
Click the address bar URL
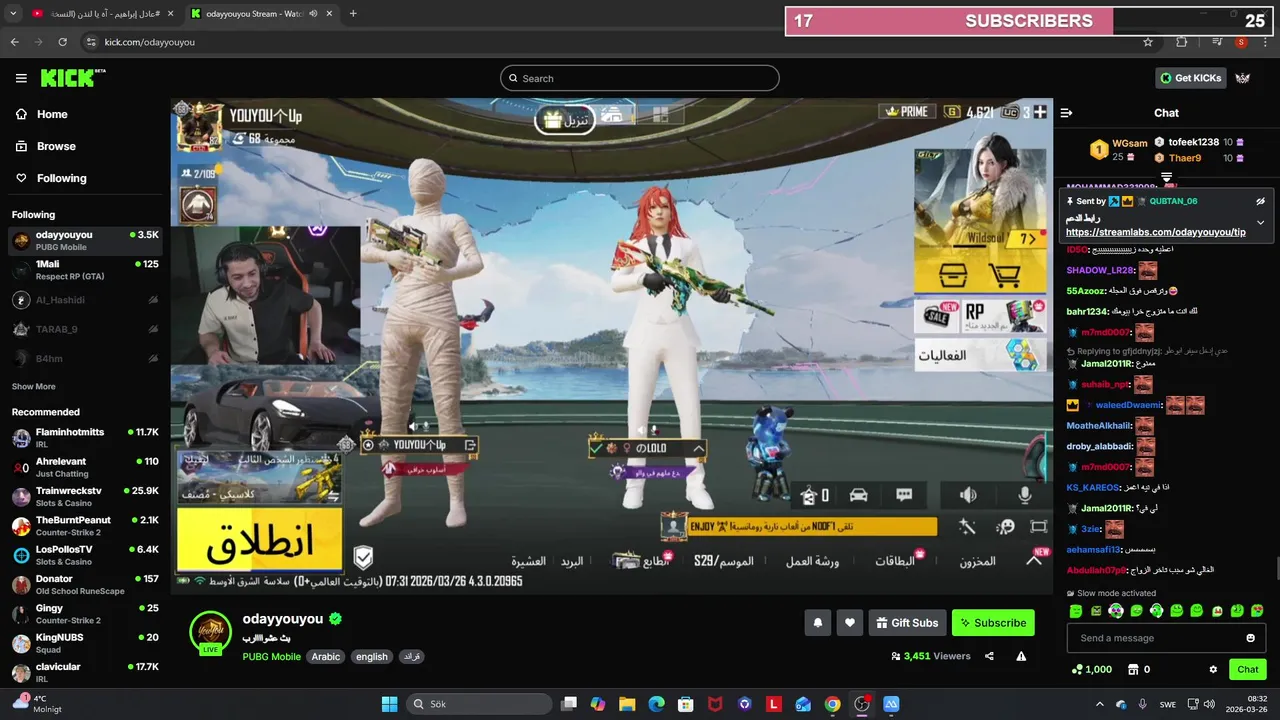[150, 42]
